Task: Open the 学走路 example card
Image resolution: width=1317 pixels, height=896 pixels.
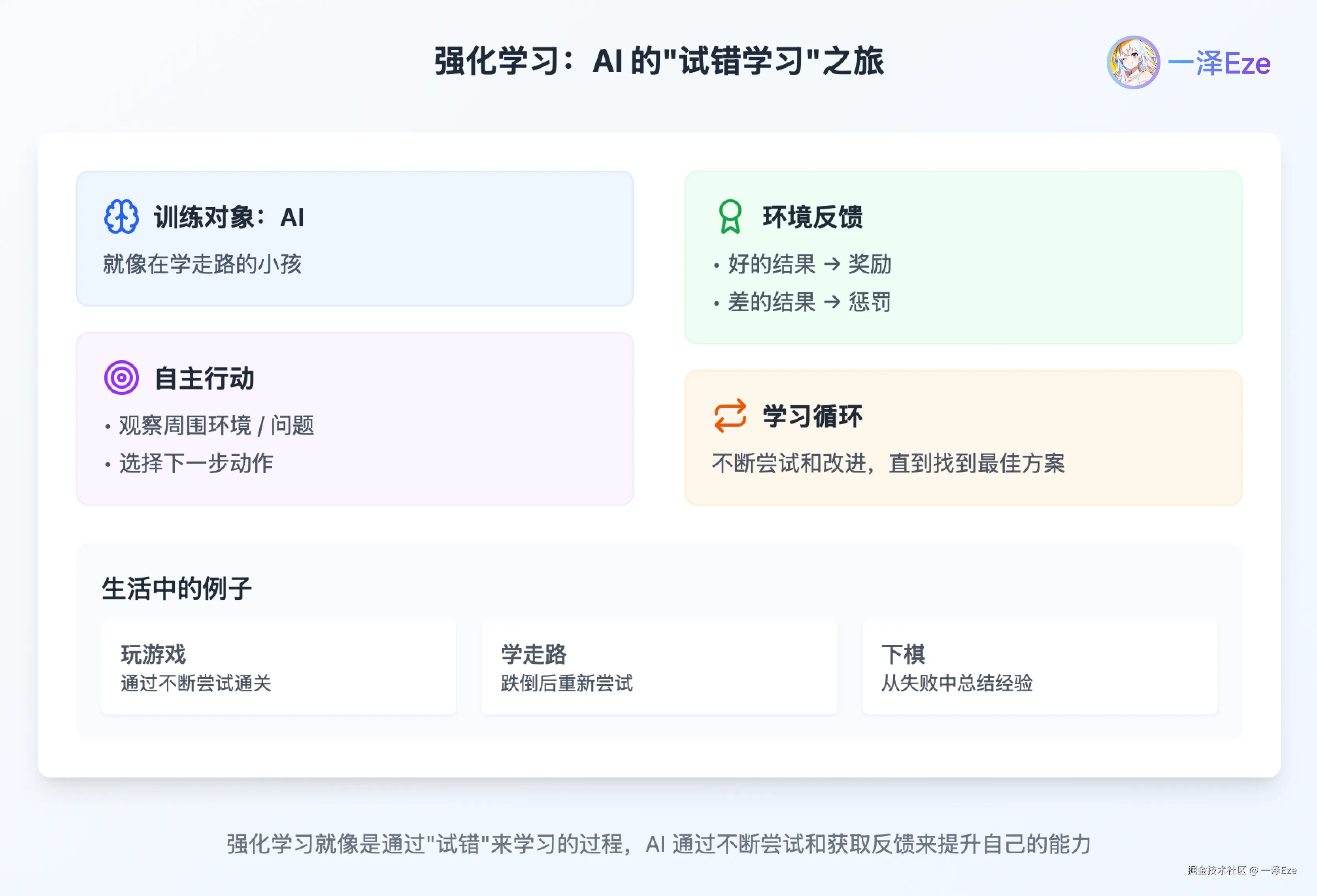Action: coord(658,666)
